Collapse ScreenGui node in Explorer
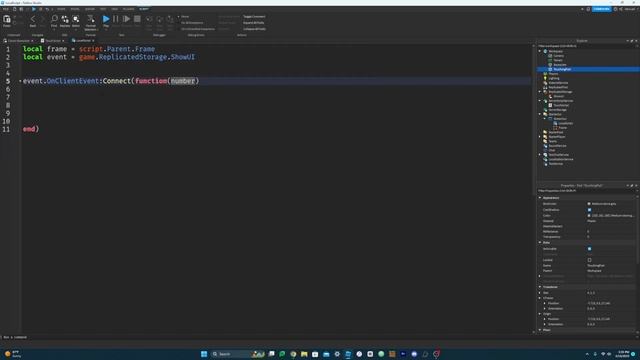 pyautogui.click(x=545, y=119)
